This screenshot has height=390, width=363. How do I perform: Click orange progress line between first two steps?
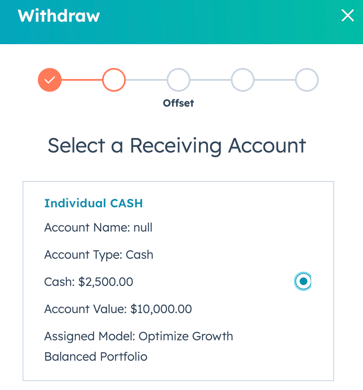[82, 80]
